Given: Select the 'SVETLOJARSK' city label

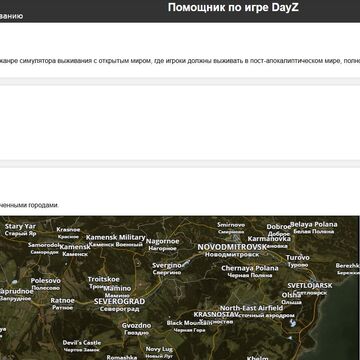Looking at the screenshot, I should (x=310, y=286).
